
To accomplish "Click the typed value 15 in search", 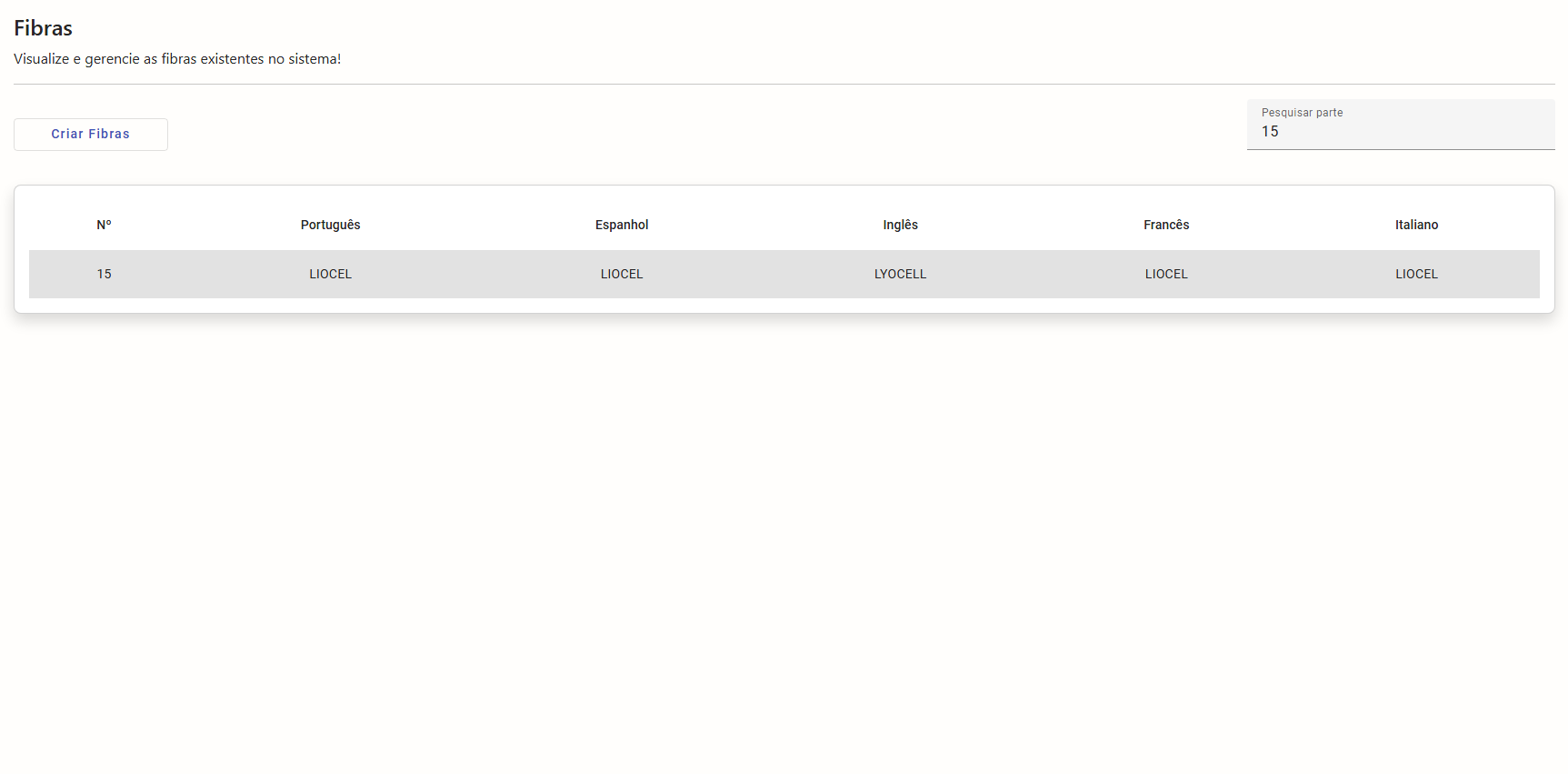I will (1270, 132).
